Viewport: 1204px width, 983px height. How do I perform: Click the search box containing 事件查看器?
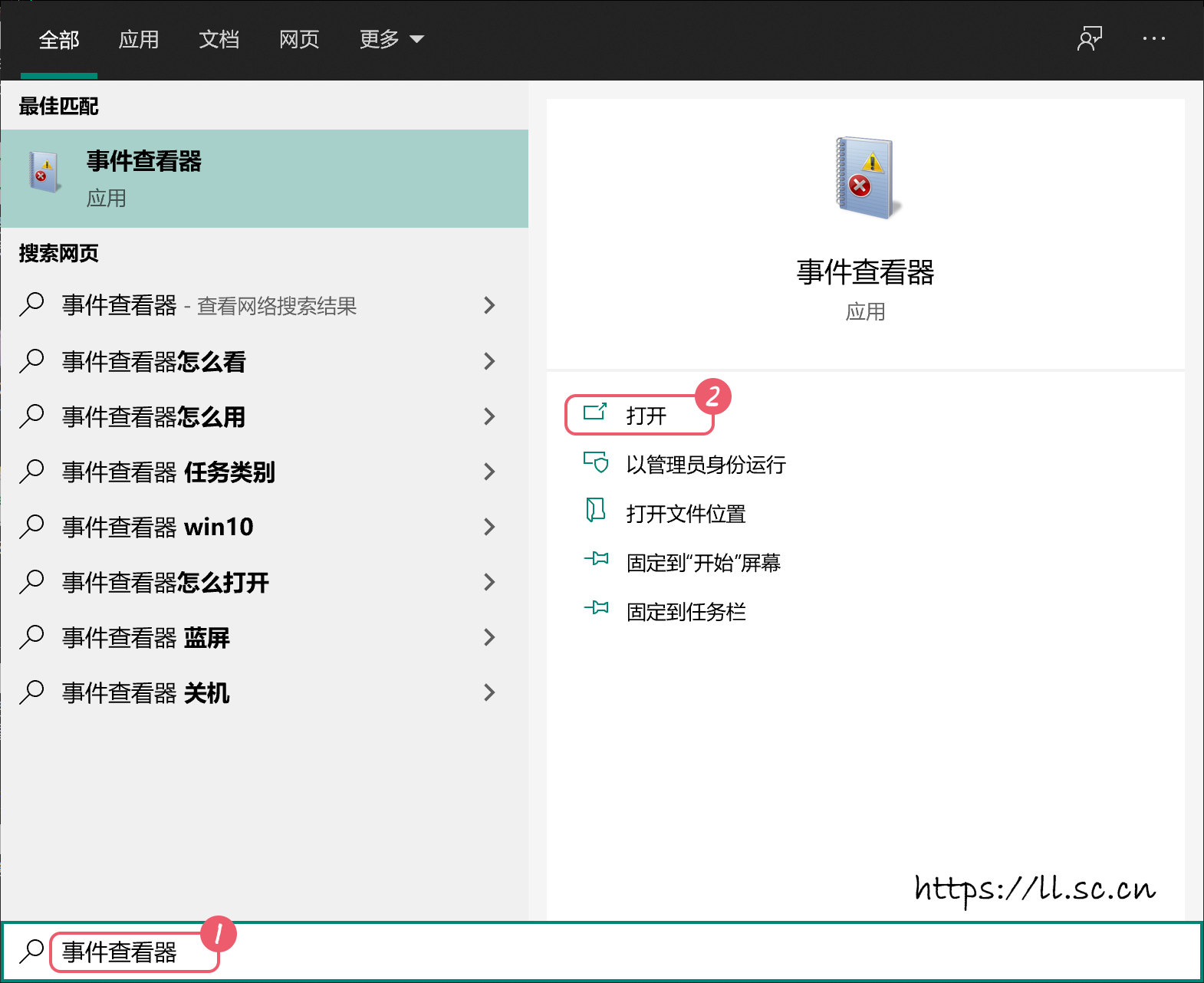602,952
